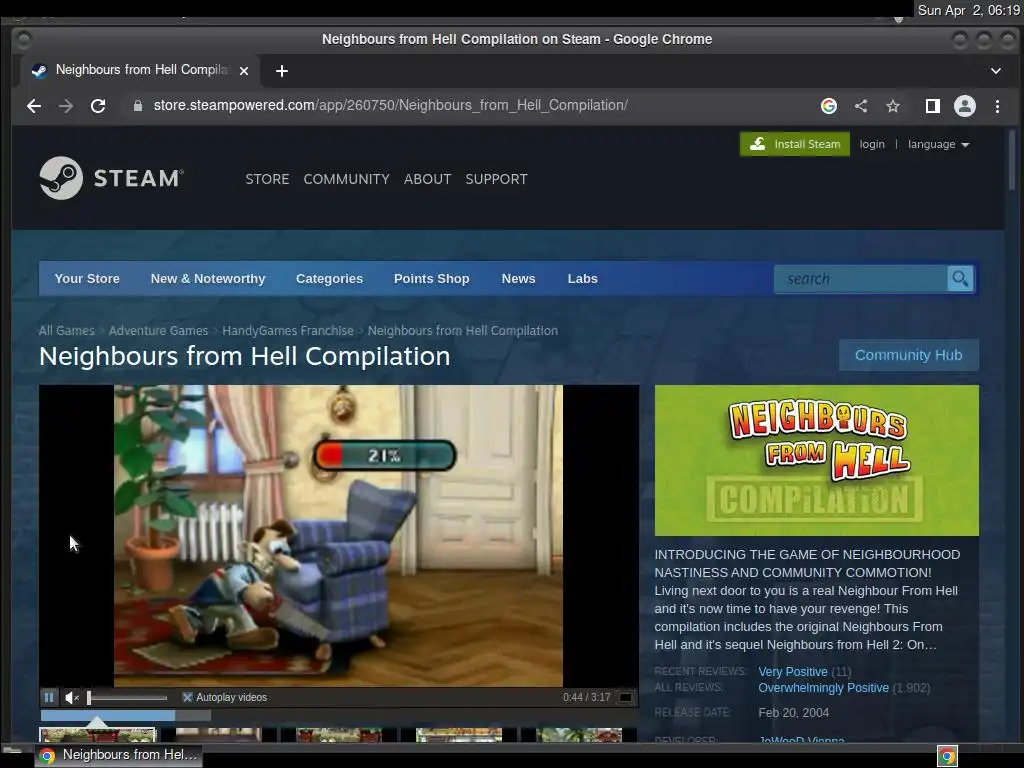Click the Chrome icon in system tray

point(947,756)
